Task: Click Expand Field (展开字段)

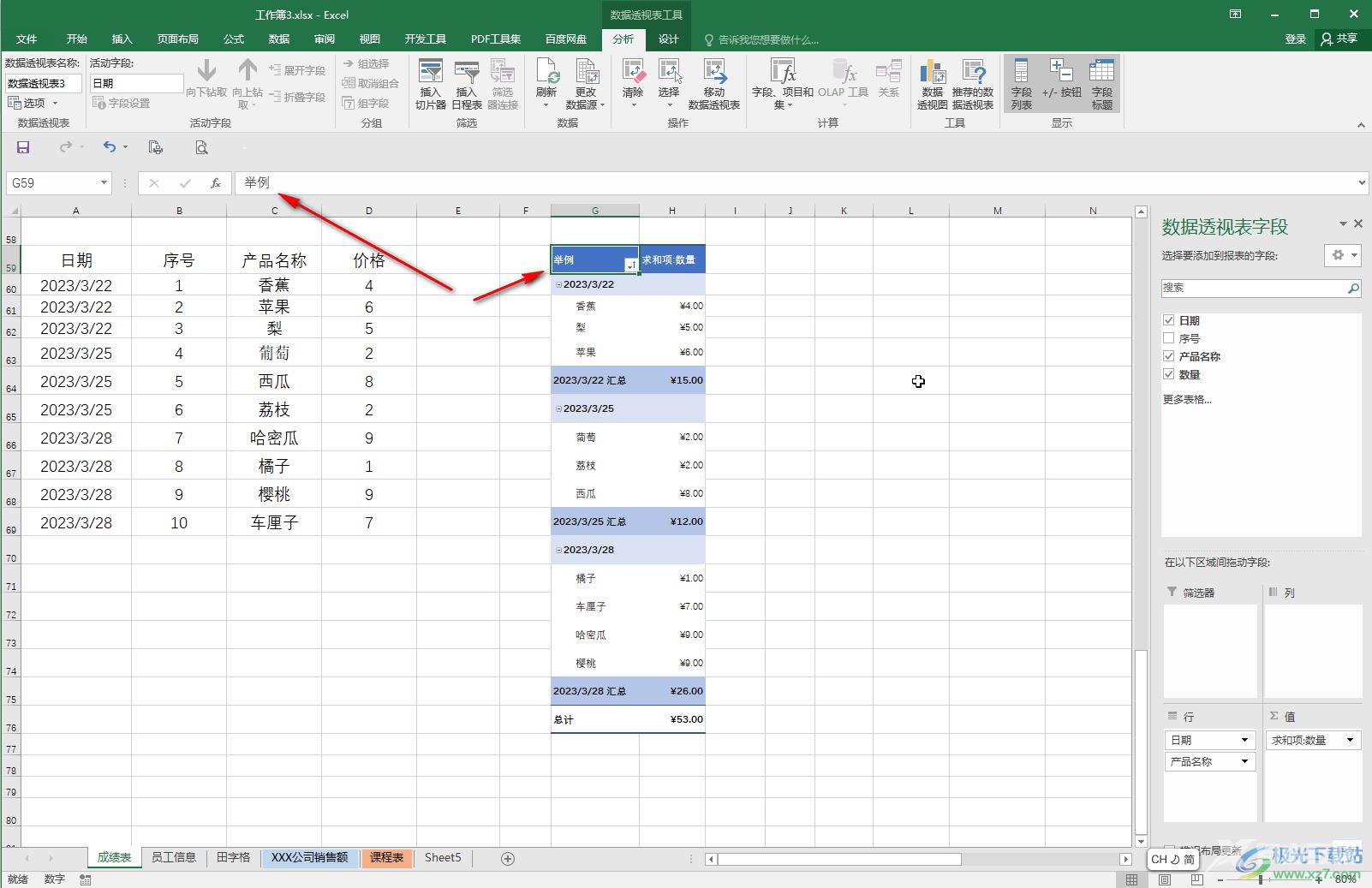Action: 297,70
